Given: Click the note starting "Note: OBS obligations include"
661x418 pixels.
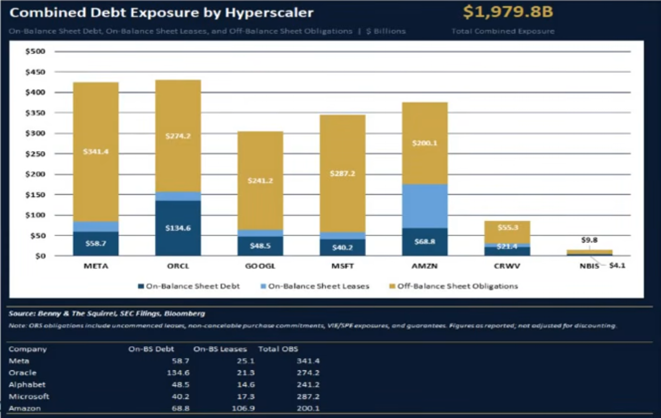Looking at the screenshot, I should click(312, 325).
